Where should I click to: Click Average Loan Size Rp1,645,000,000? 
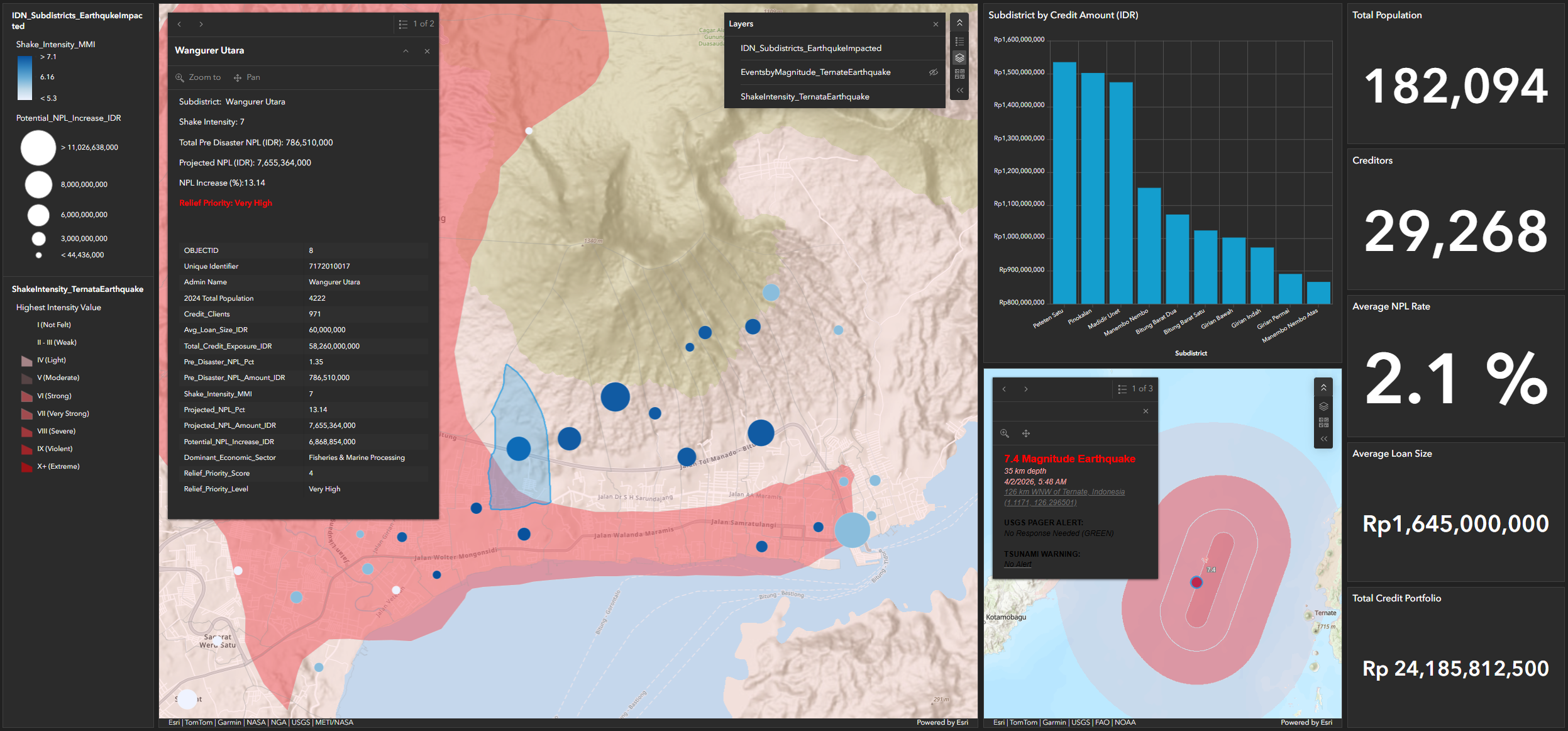(1455, 524)
